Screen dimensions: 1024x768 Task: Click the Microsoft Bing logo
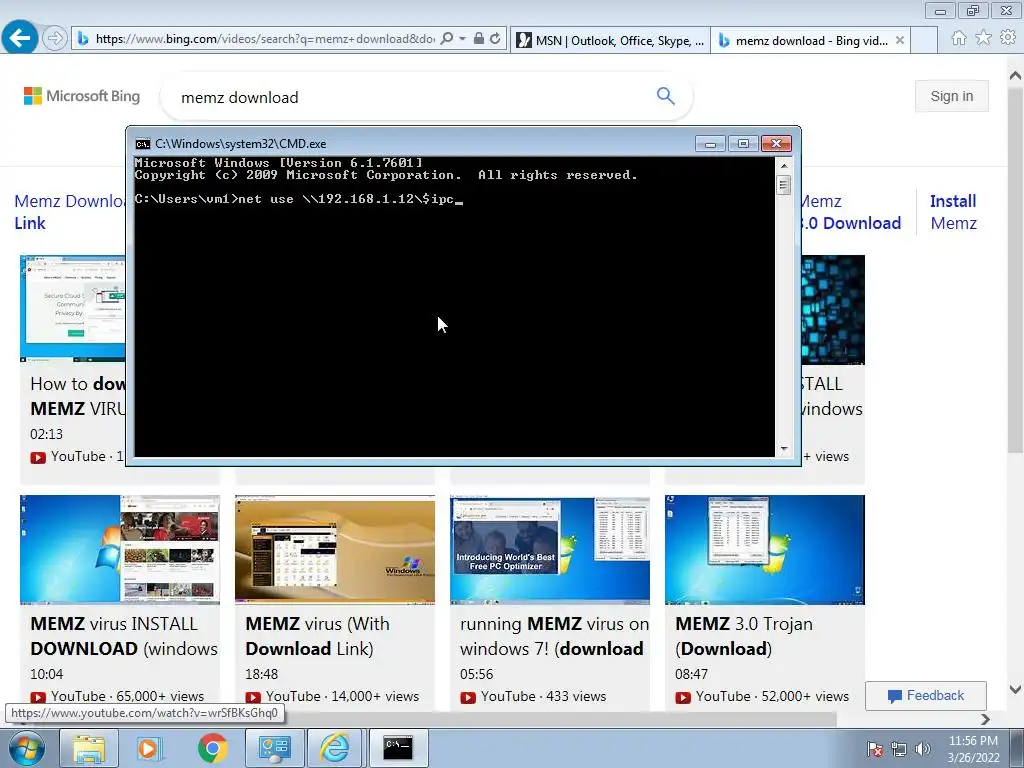pyautogui.click(x=82, y=96)
